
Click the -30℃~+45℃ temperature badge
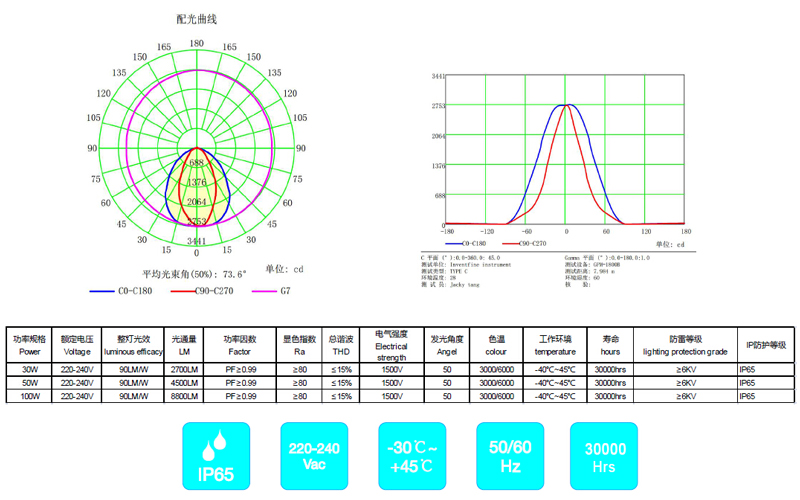tap(410, 456)
